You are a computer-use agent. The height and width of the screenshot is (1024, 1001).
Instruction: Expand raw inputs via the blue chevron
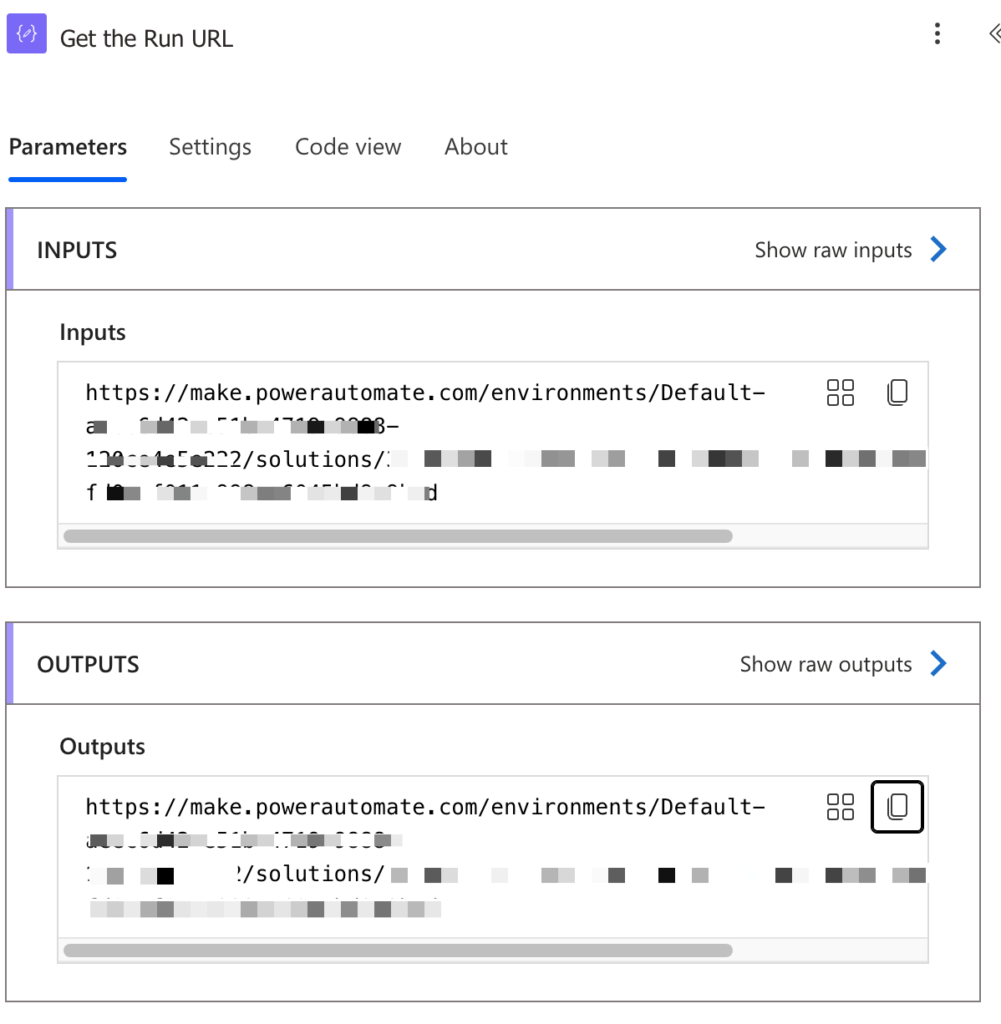pyautogui.click(x=938, y=250)
